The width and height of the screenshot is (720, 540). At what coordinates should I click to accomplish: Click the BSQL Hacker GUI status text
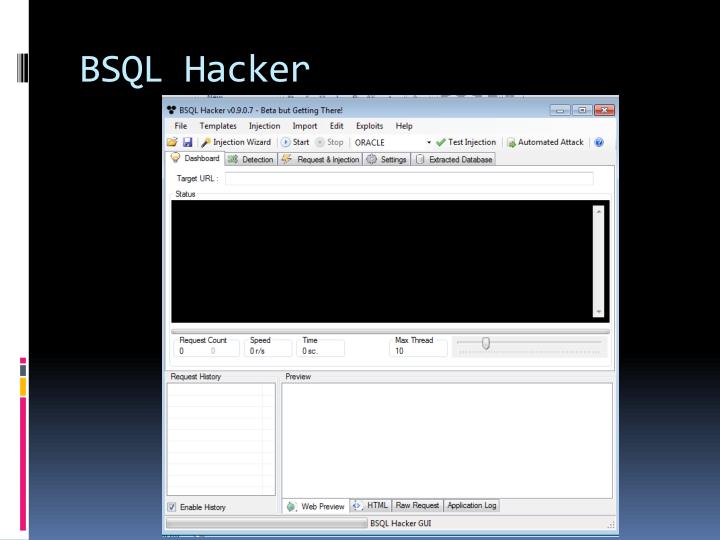click(400, 523)
